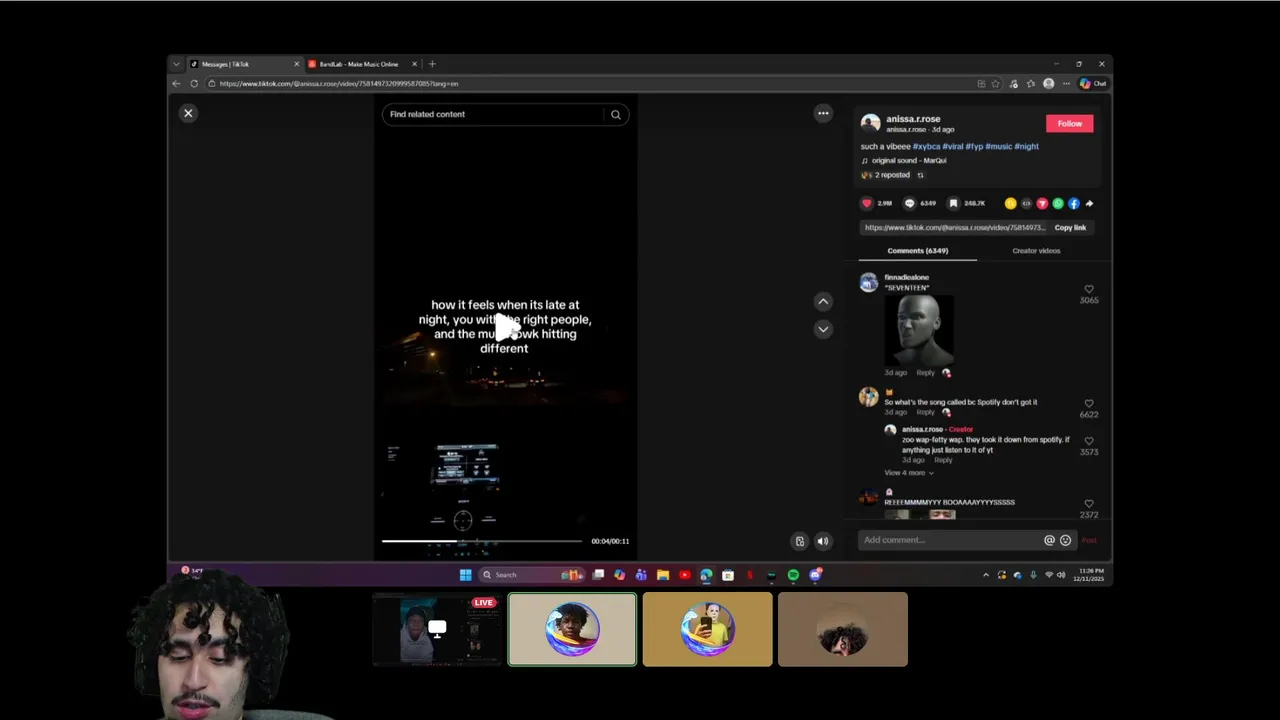Open the emoji picker in comment box

click(1065, 540)
